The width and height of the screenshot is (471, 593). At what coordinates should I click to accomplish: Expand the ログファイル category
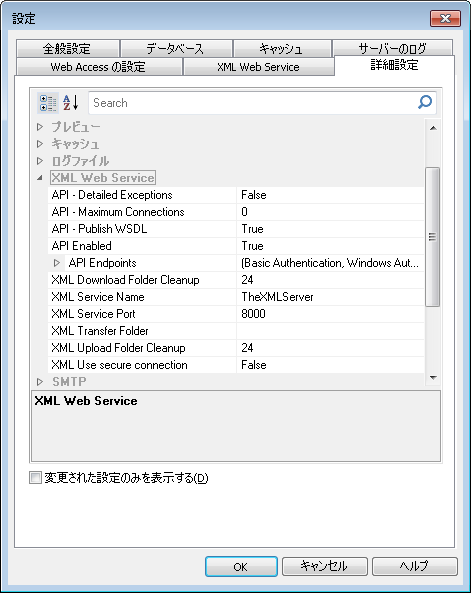pyautogui.click(x=40, y=161)
